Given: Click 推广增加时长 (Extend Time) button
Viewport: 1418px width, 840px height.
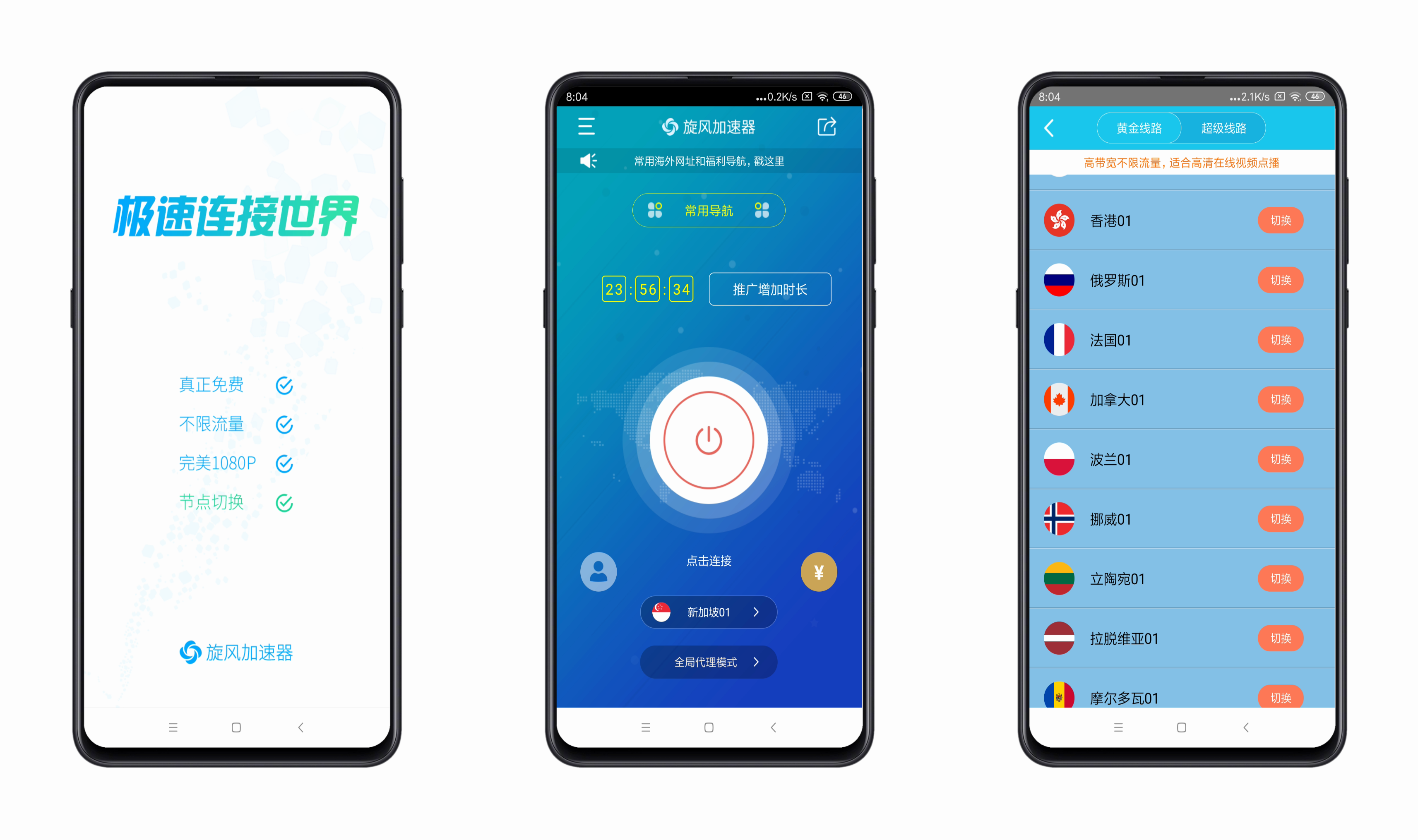Looking at the screenshot, I should click(768, 289).
